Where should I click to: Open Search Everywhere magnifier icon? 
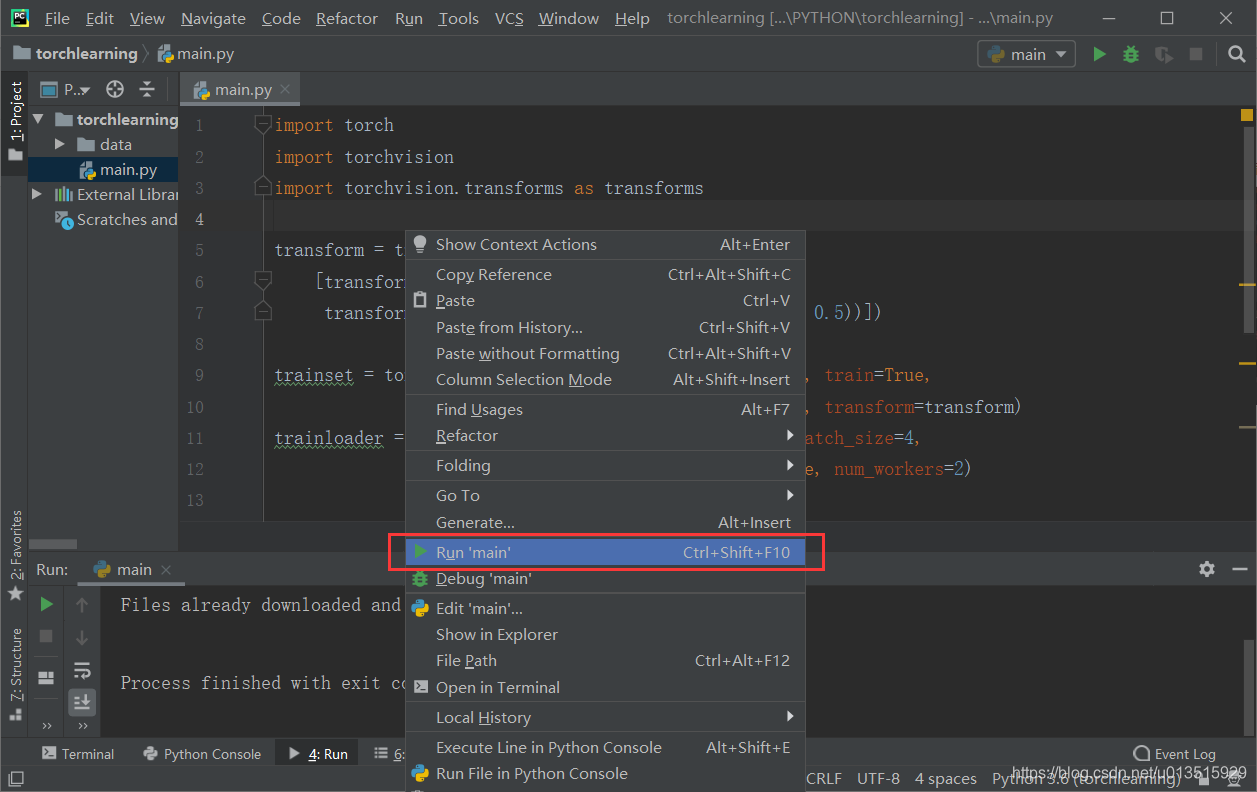tap(1237, 54)
